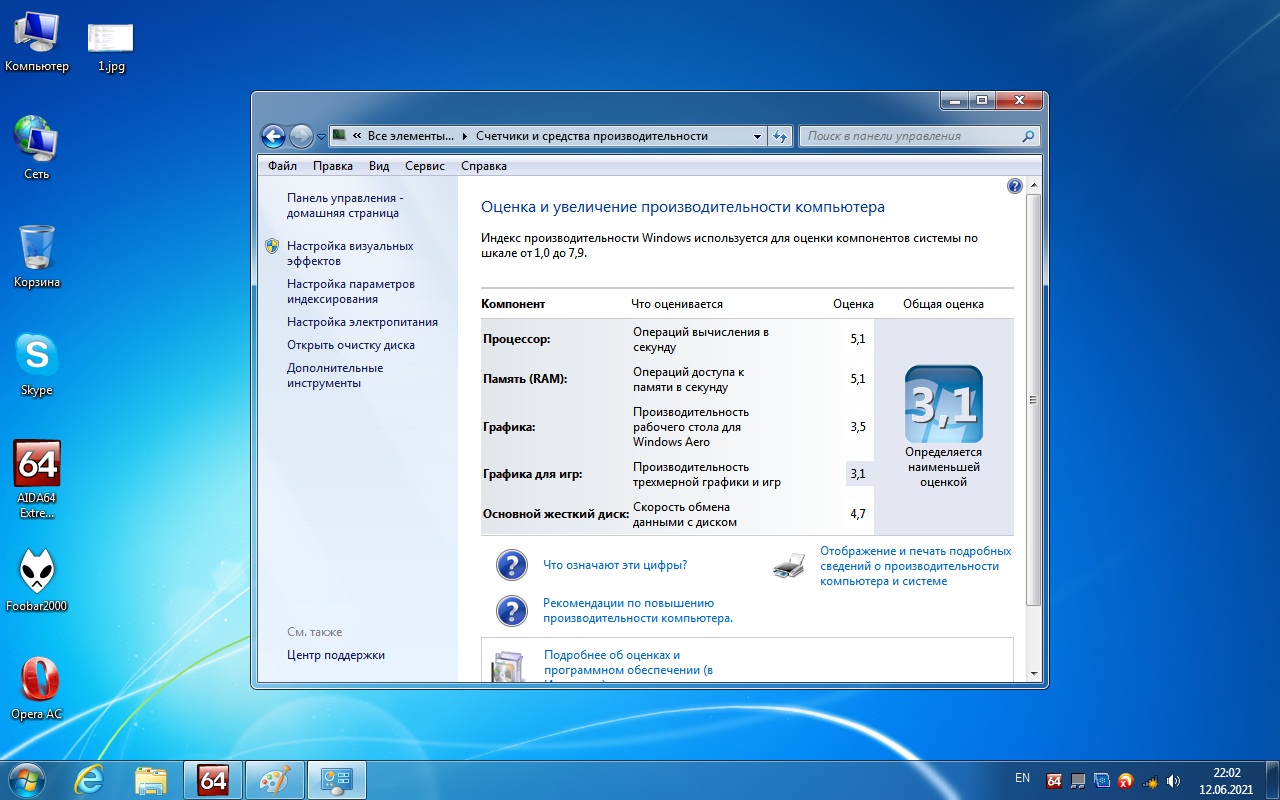Open the address bar history dropdown
The image size is (1280, 800).
point(756,136)
